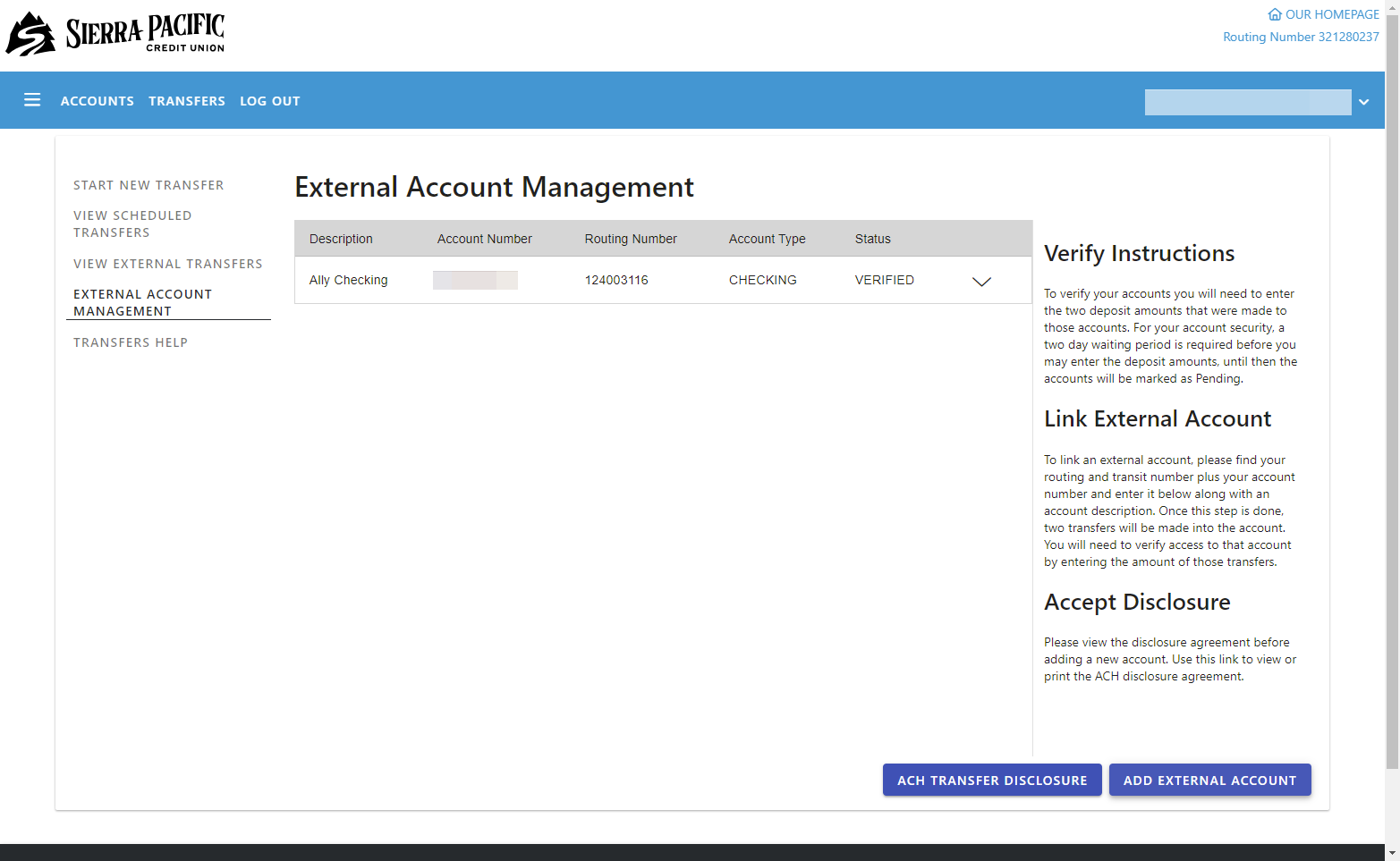
Task: Click the Verify Instructions heading
Action: (x=1140, y=253)
